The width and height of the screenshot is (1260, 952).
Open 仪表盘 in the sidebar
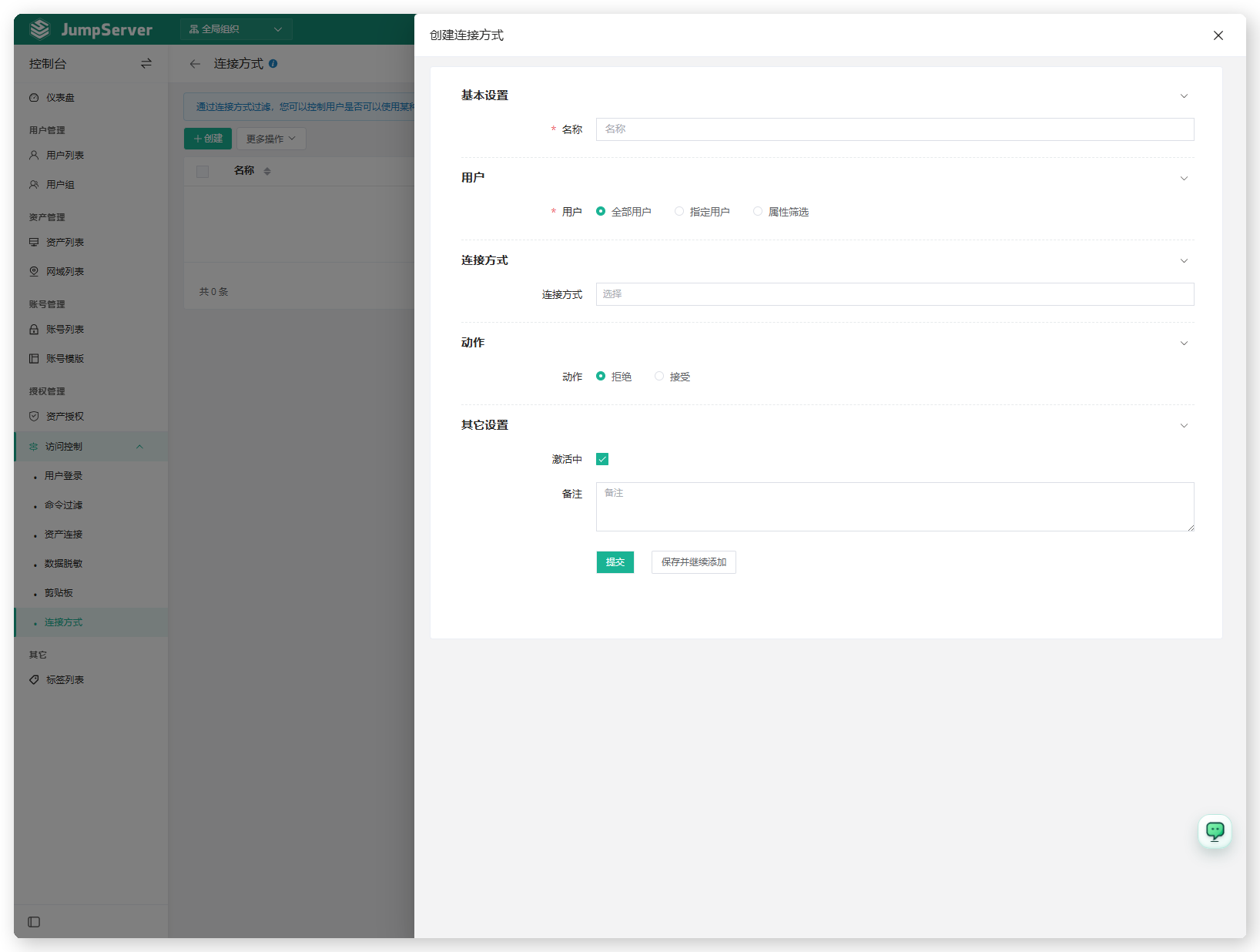tap(91, 98)
